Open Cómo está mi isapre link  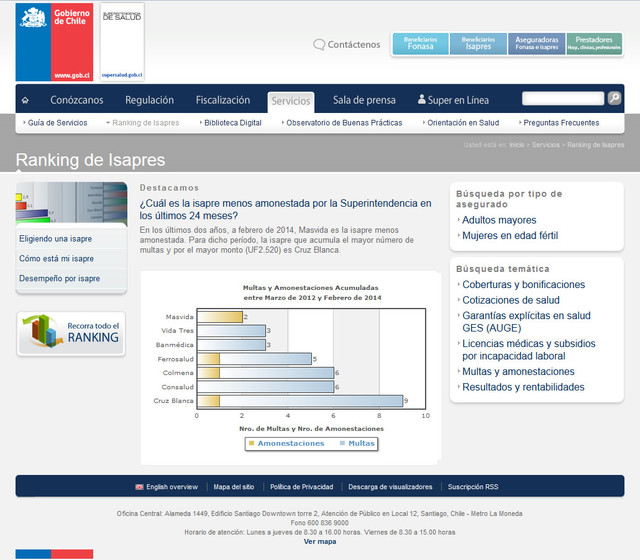(x=56, y=259)
